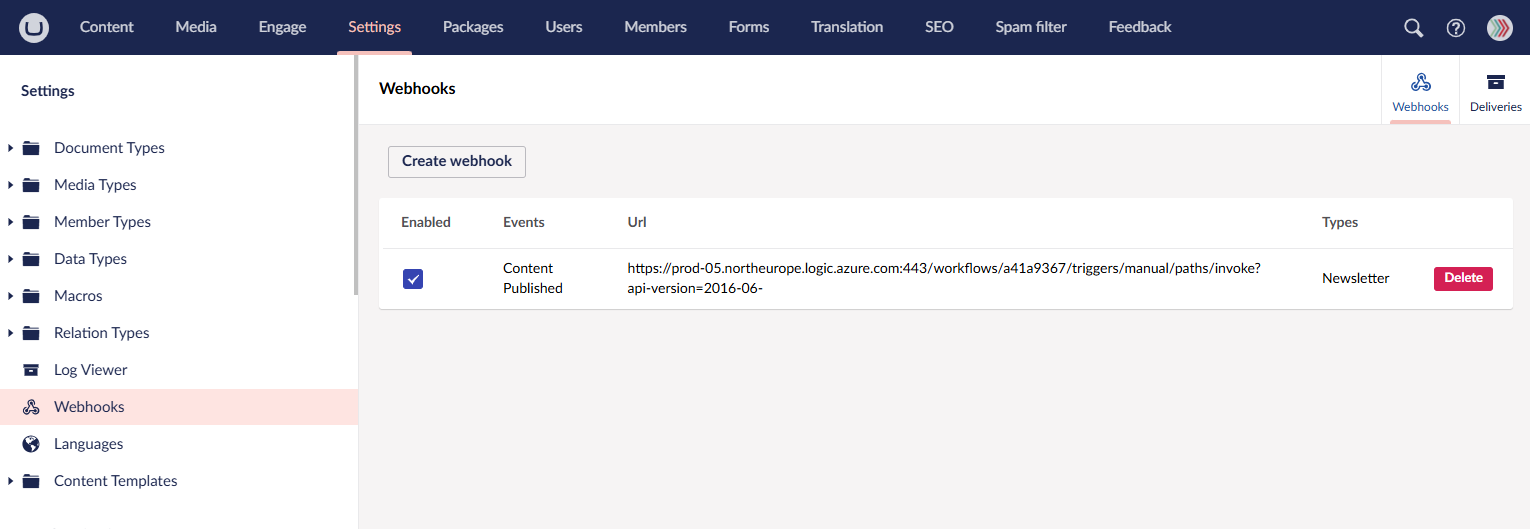Screen dimensions: 1530x529
Task: Click the Data Types folder icon
Action: click(x=31, y=259)
